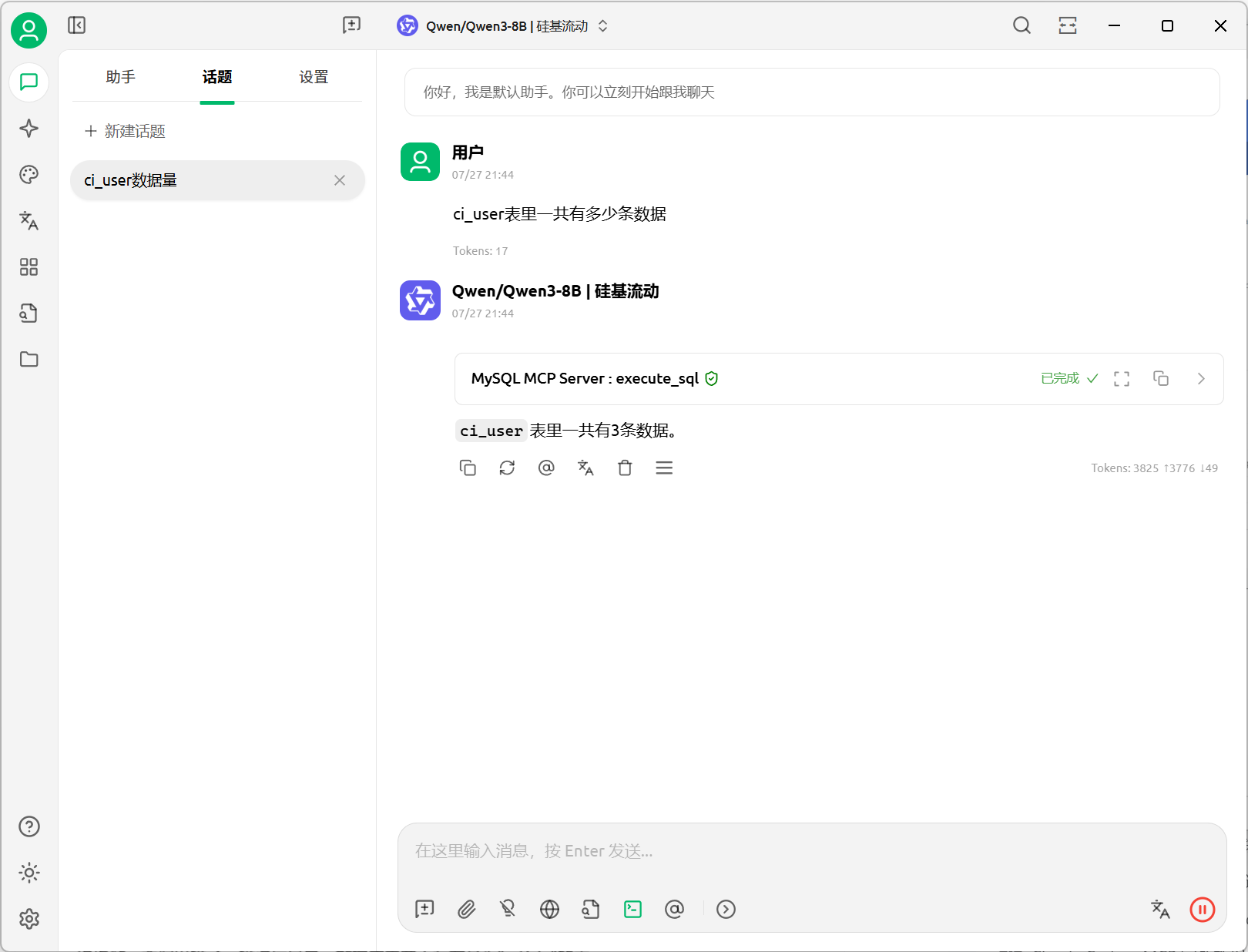Image resolution: width=1248 pixels, height=952 pixels.
Task: Open the translate page in the sidebar
Action: coord(29,221)
